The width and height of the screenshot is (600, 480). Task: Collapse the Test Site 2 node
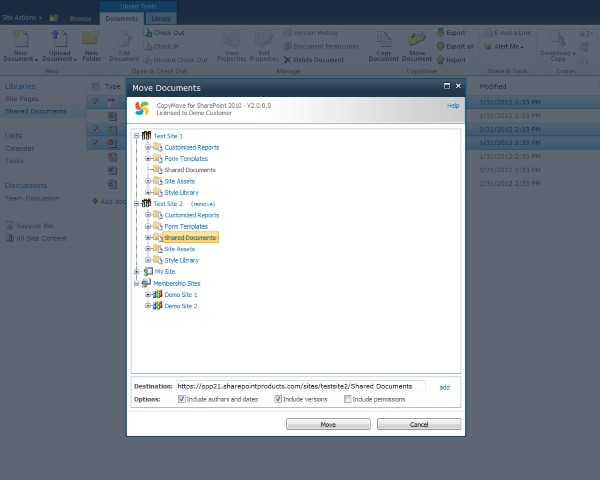point(136,204)
